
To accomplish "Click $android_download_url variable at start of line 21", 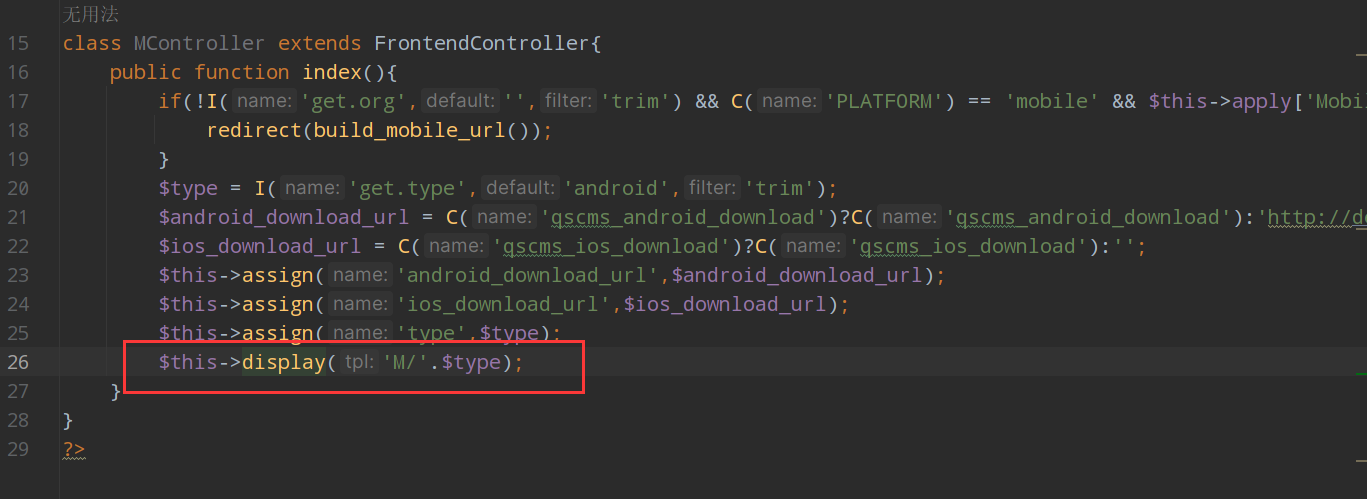I will tap(283, 217).
